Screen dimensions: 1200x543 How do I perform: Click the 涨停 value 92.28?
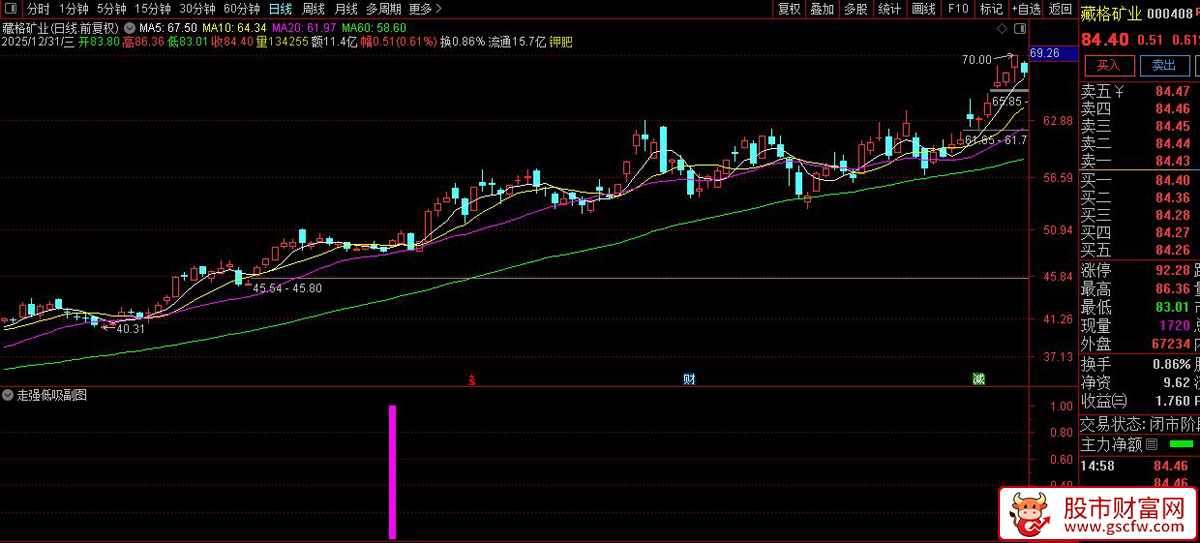1172,270
